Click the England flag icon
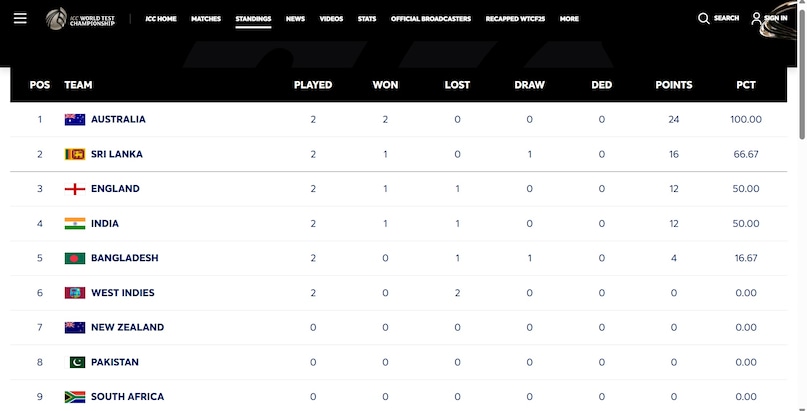The height and width of the screenshot is (411, 807). tap(75, 189)
